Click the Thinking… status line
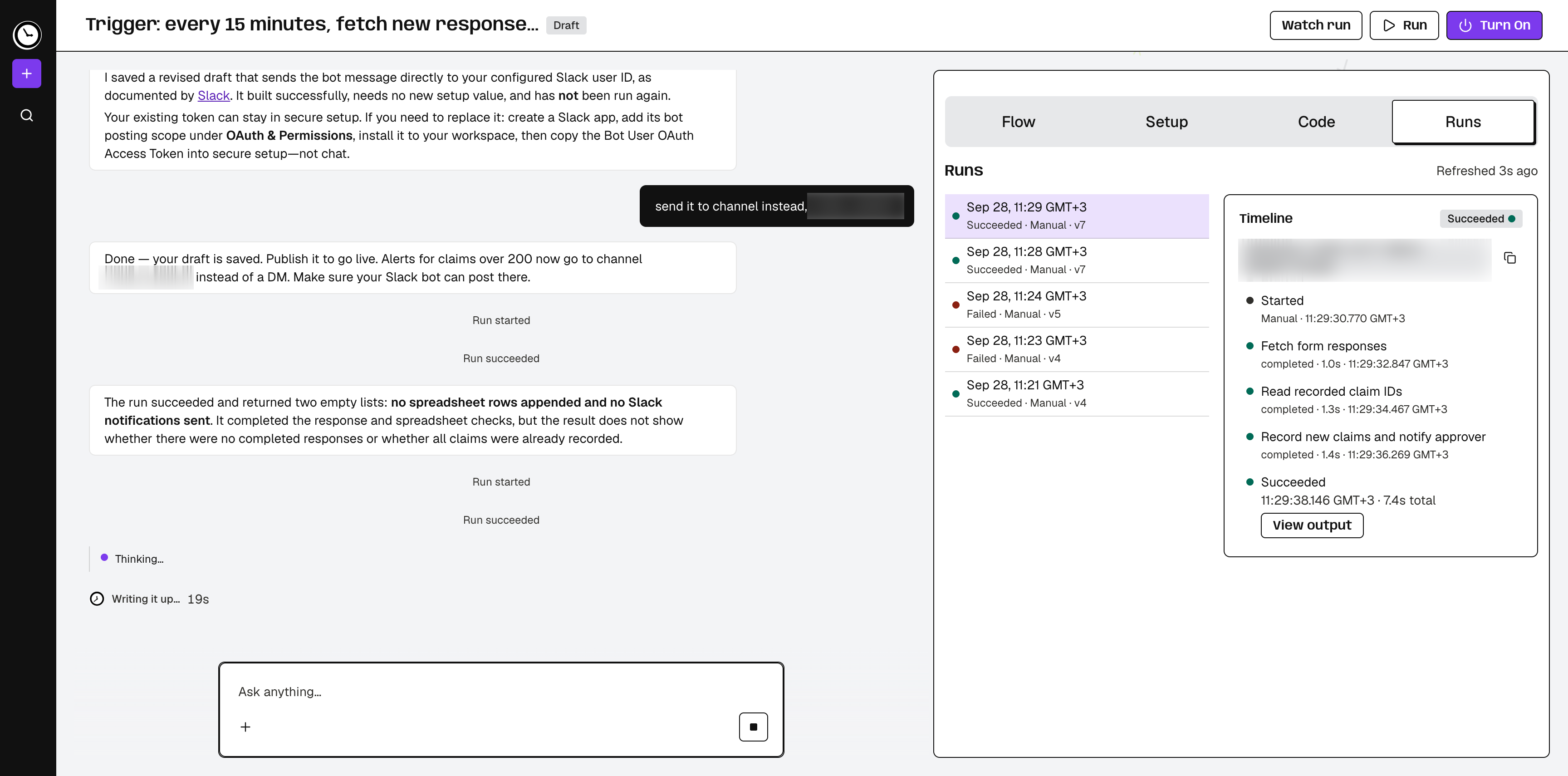 pyautogui.click(x=139, y=559)
